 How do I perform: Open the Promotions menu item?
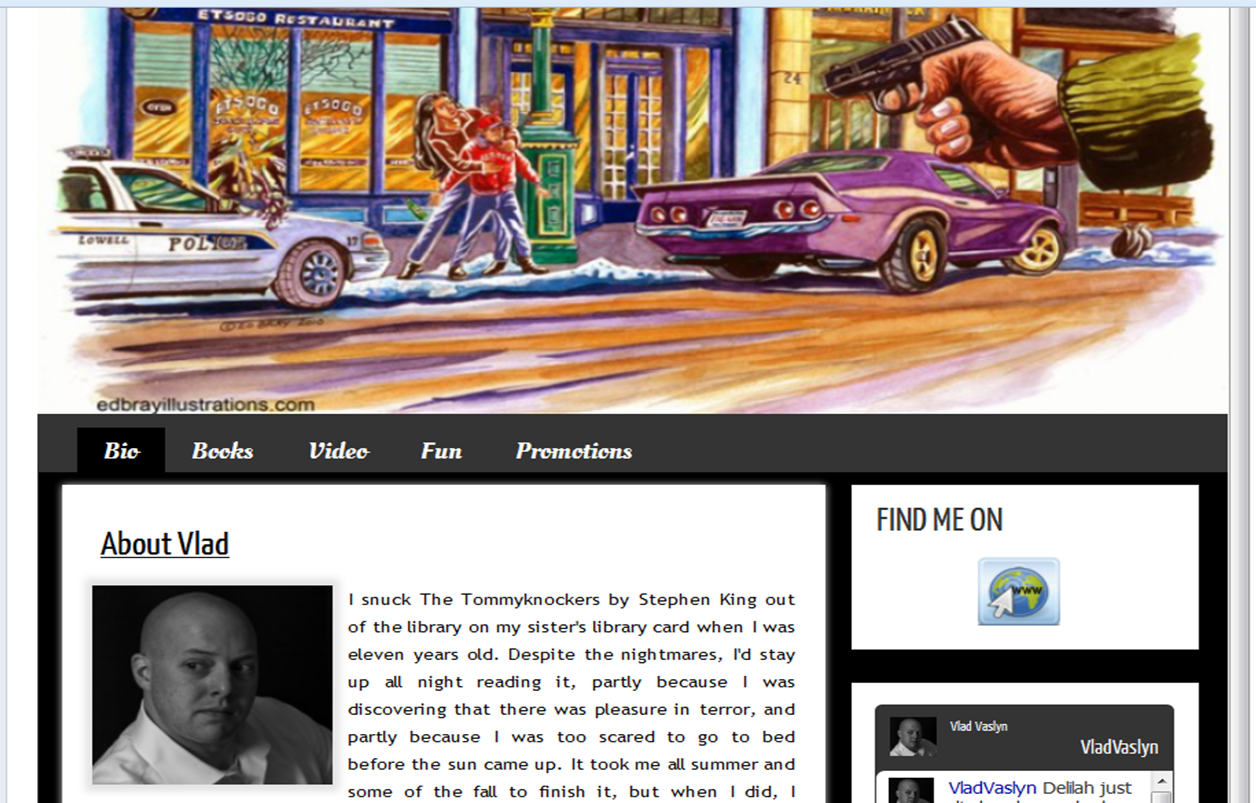coord(574,450)
